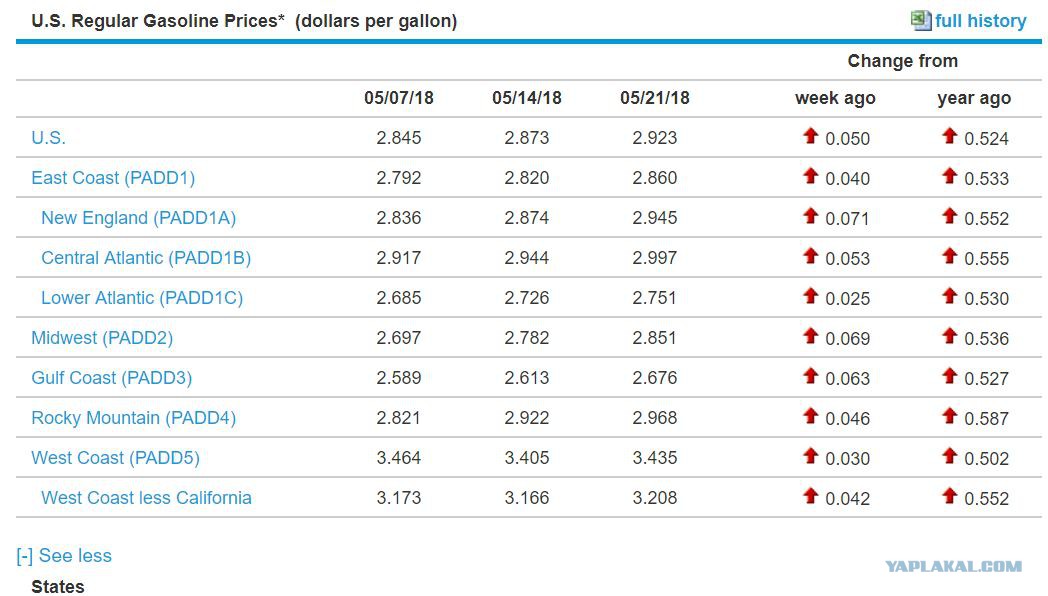Open Midwest (PADD2) link
Image resolution: width=1048 pixels, height=596 pixels.
click(x=102, y=338)
